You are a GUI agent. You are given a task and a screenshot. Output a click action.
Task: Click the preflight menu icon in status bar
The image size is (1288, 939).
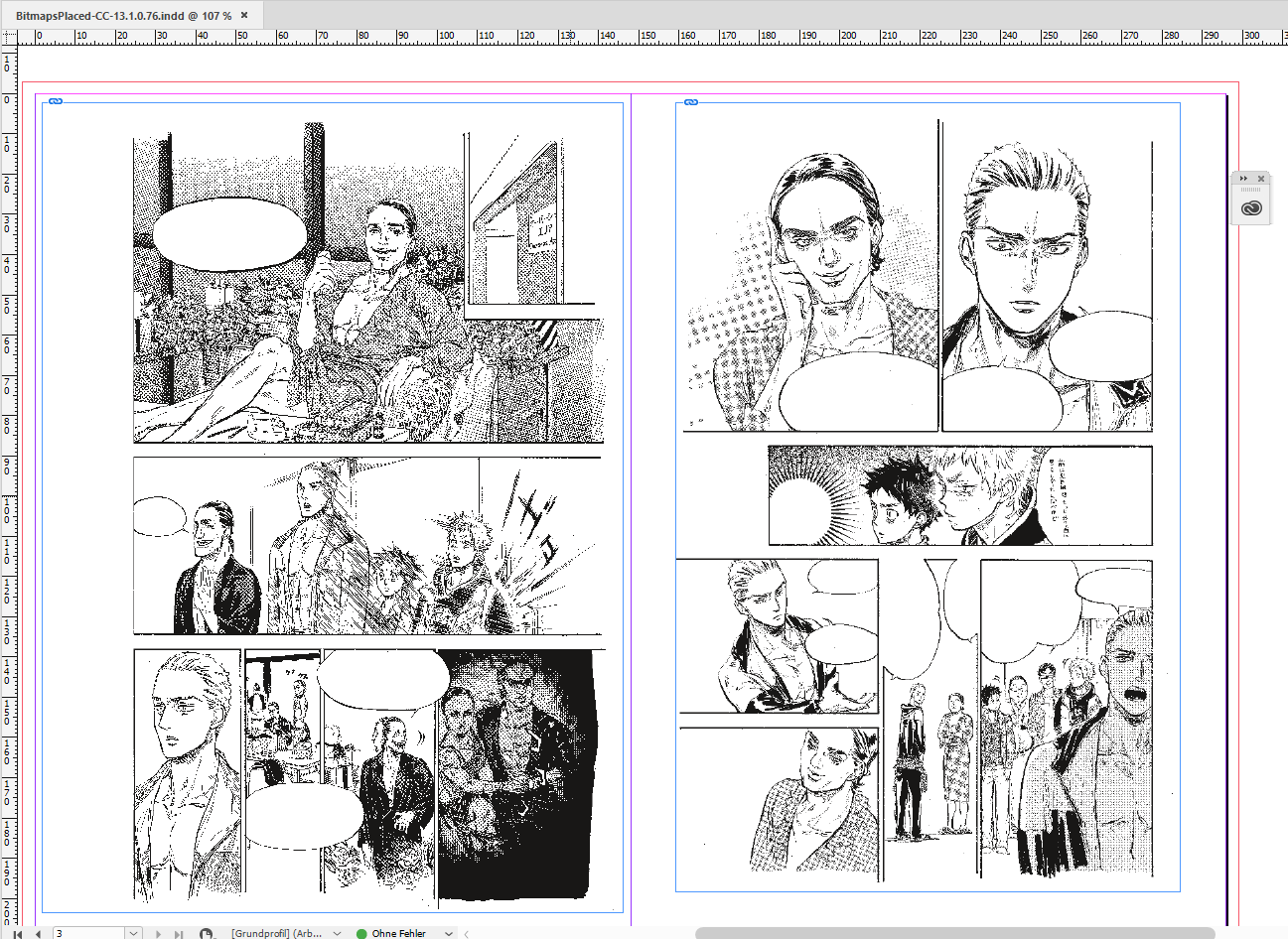click(x=207, y=933)
